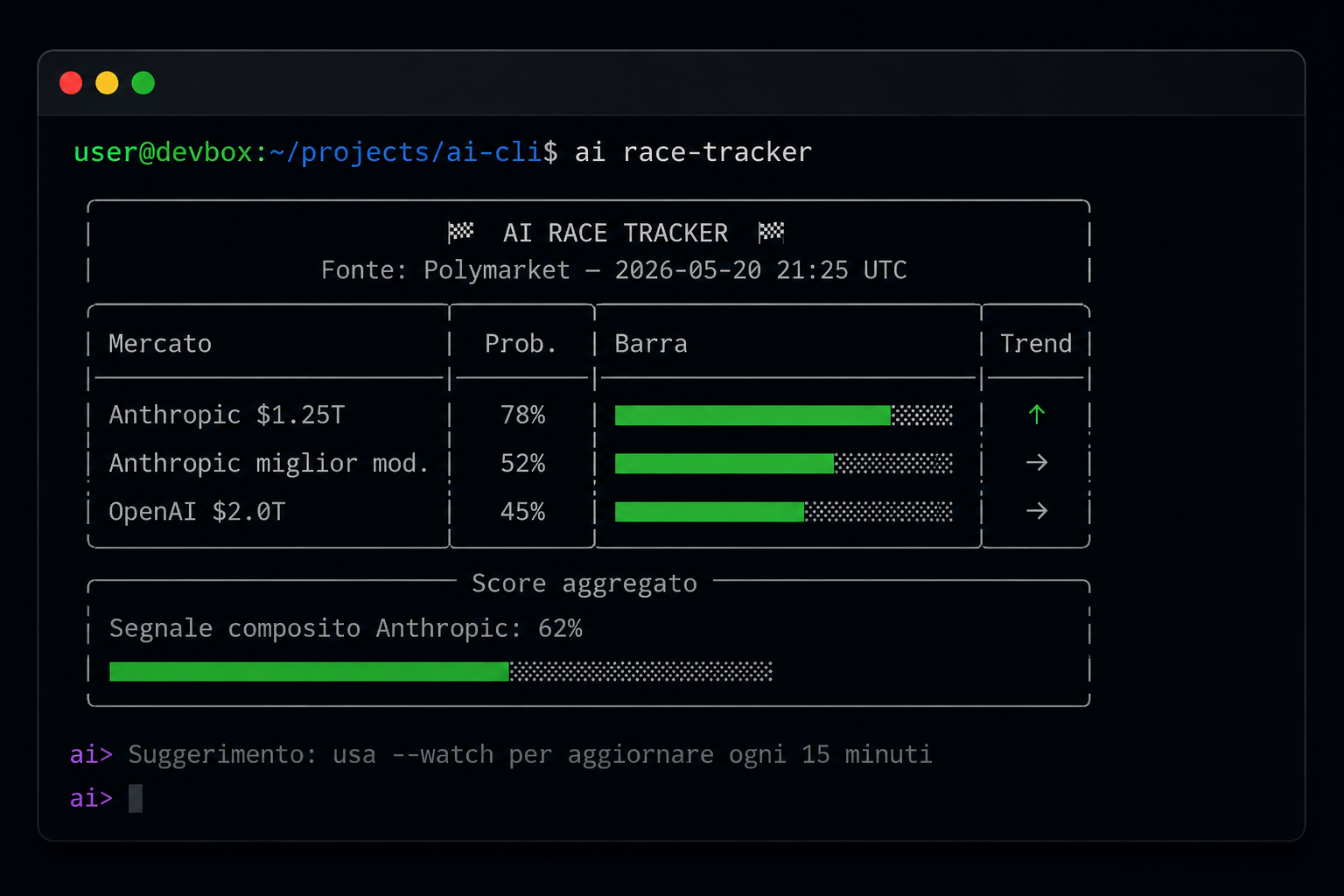
Task: Select the 'Anthropic $1.25T' market row
Action: click(x=589, y=415)
